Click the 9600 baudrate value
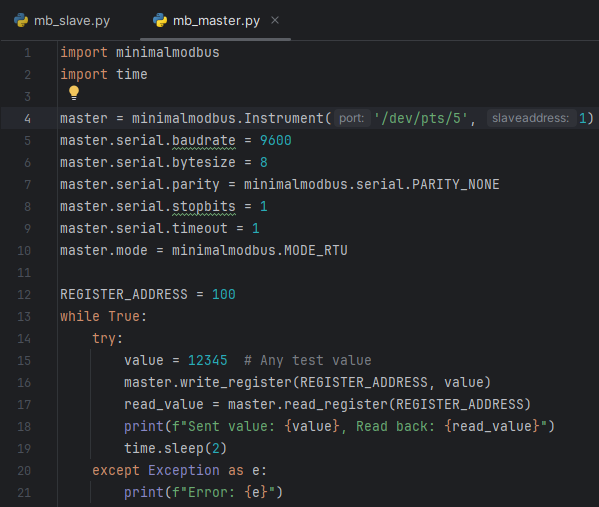The height and width of the screenshot is (507, 599). point(275,141)
